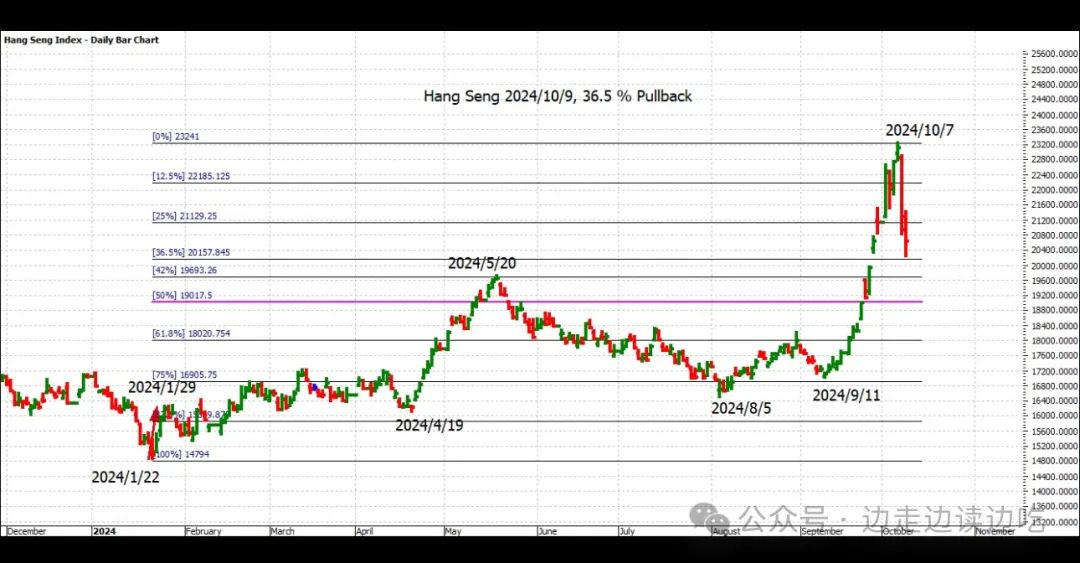Viewport: 1080px width, 563px height.
Task: Click the 23200.0000 price axis value
Action: (x=1055, y=145)
